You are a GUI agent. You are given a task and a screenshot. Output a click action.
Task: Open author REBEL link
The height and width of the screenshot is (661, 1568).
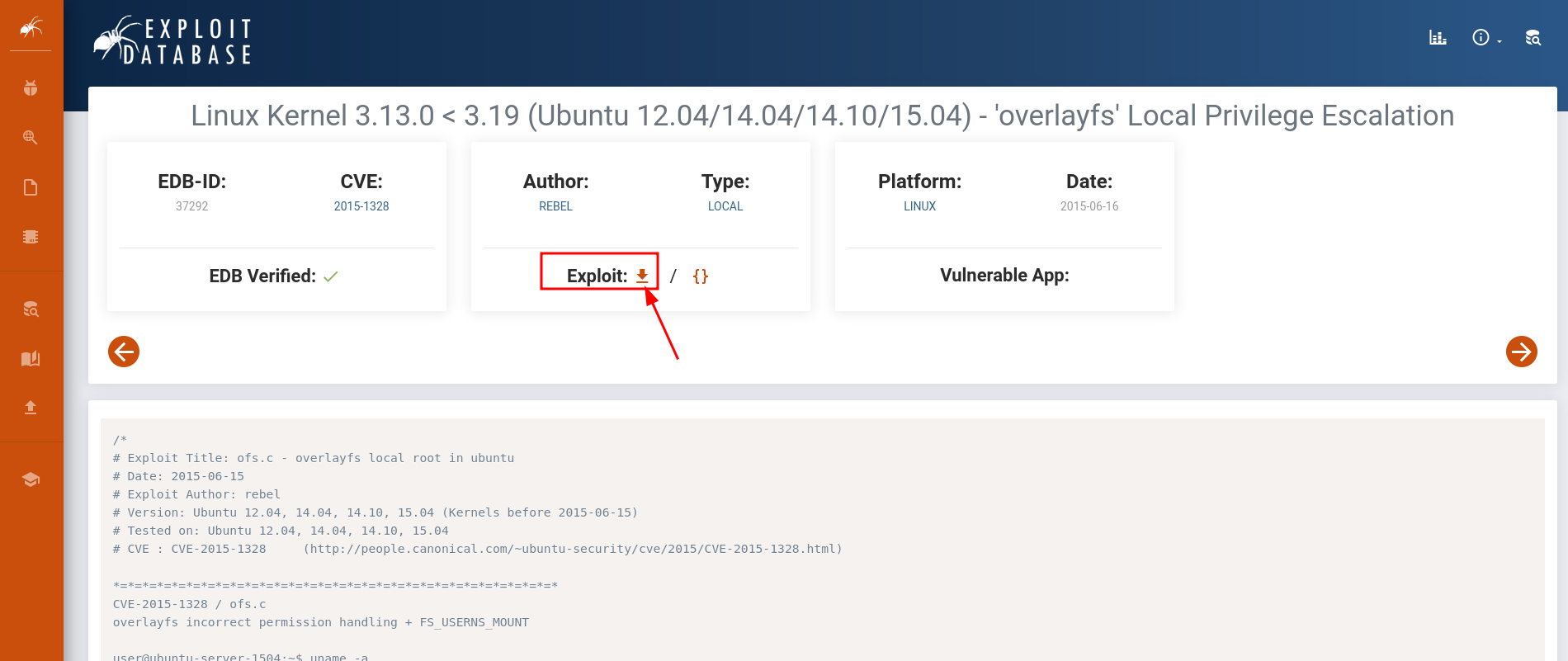click(555, 206)
